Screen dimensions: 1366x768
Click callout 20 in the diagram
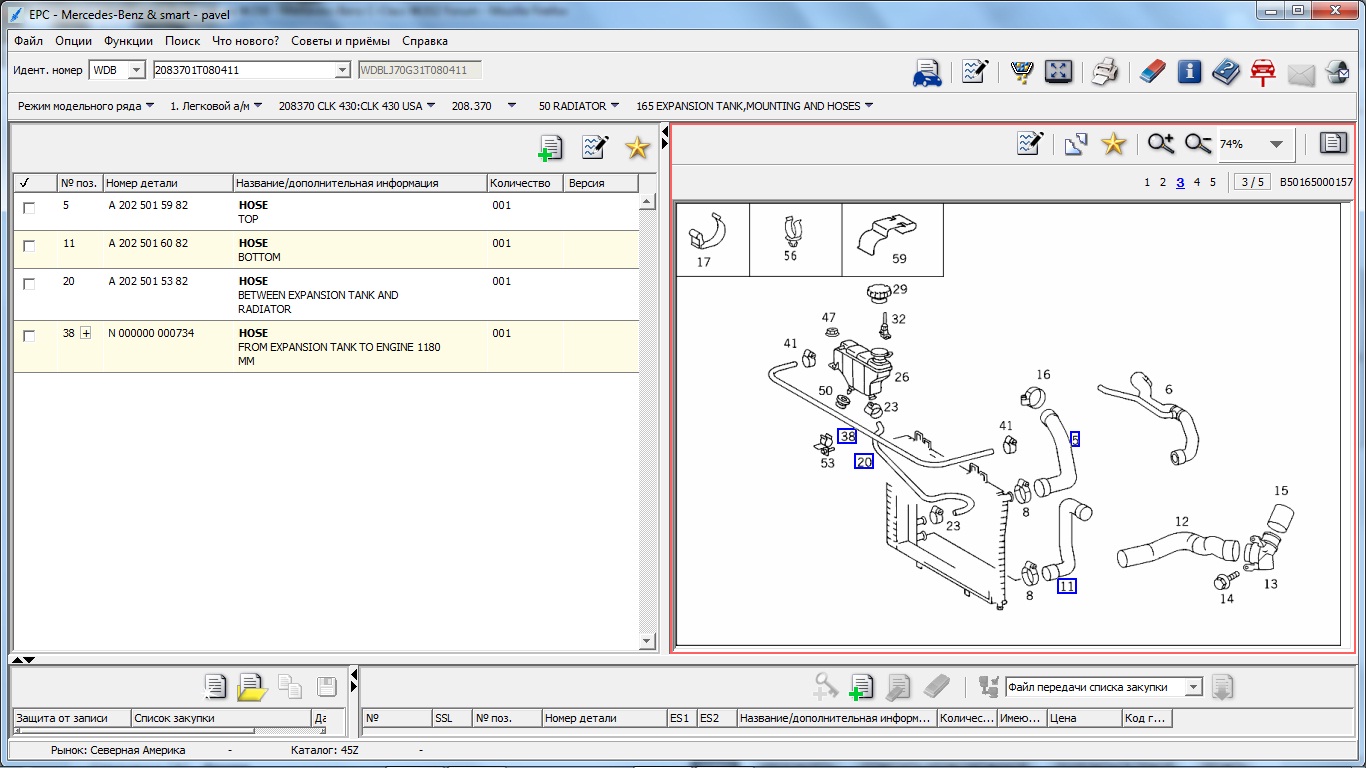[864, 461]
